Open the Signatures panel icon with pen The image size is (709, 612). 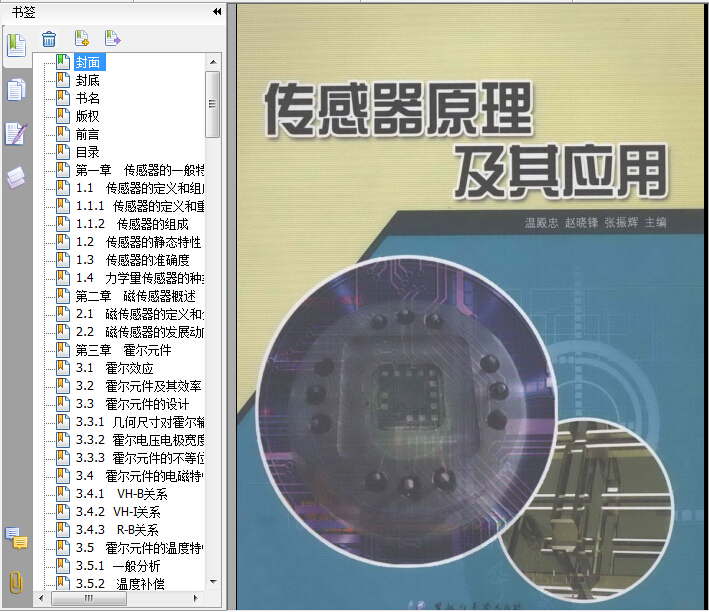[15, 134]
